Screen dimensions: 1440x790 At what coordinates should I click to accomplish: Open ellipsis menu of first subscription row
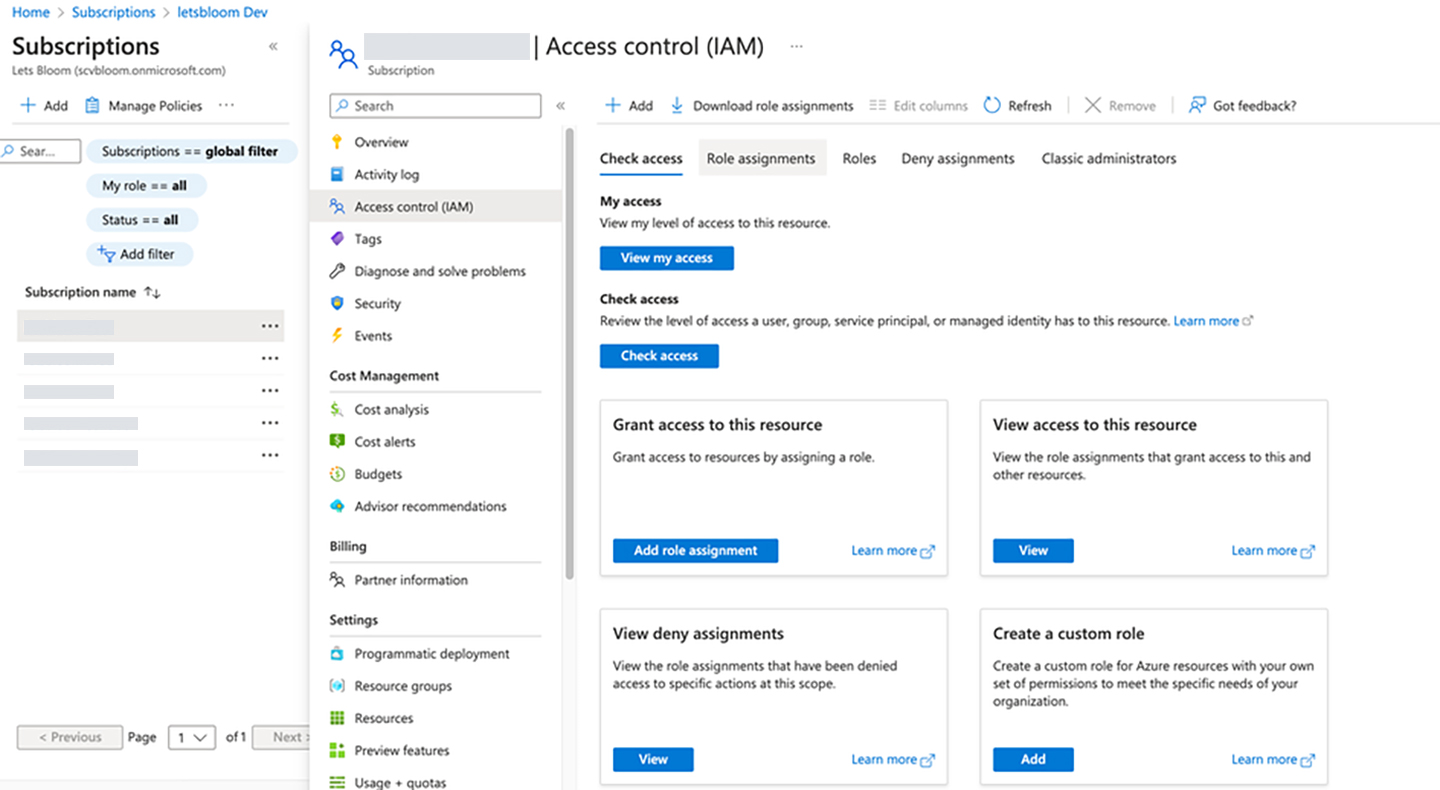pos(270,326)
